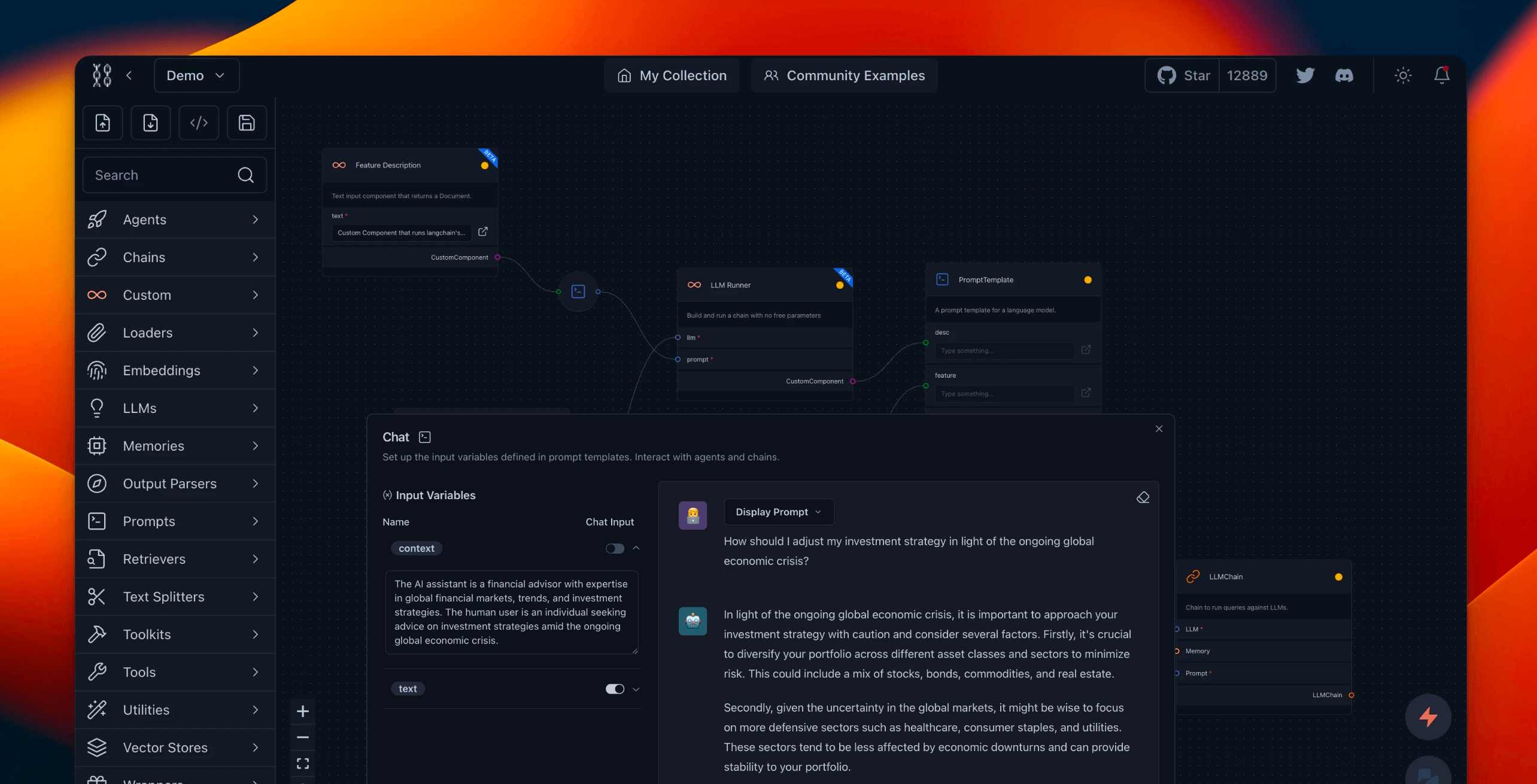Click the Discord icon in header
This screenshot has width=1537, height=784.
pyautogui.click(x=1344, y=75)
